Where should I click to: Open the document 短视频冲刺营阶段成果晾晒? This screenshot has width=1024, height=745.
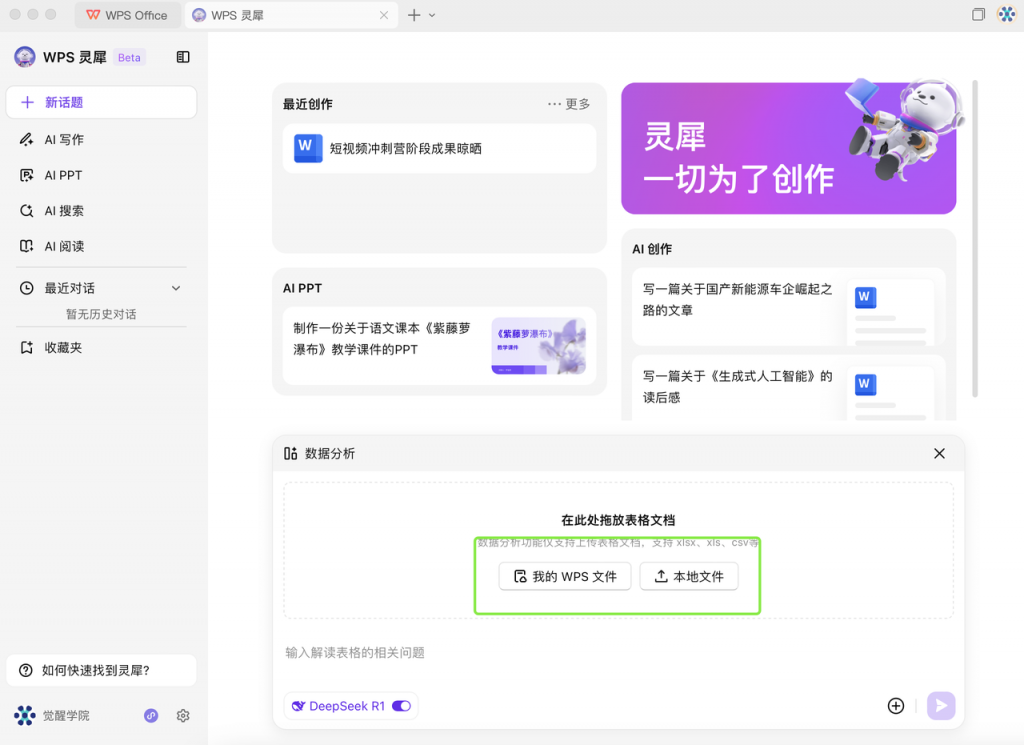440,148
